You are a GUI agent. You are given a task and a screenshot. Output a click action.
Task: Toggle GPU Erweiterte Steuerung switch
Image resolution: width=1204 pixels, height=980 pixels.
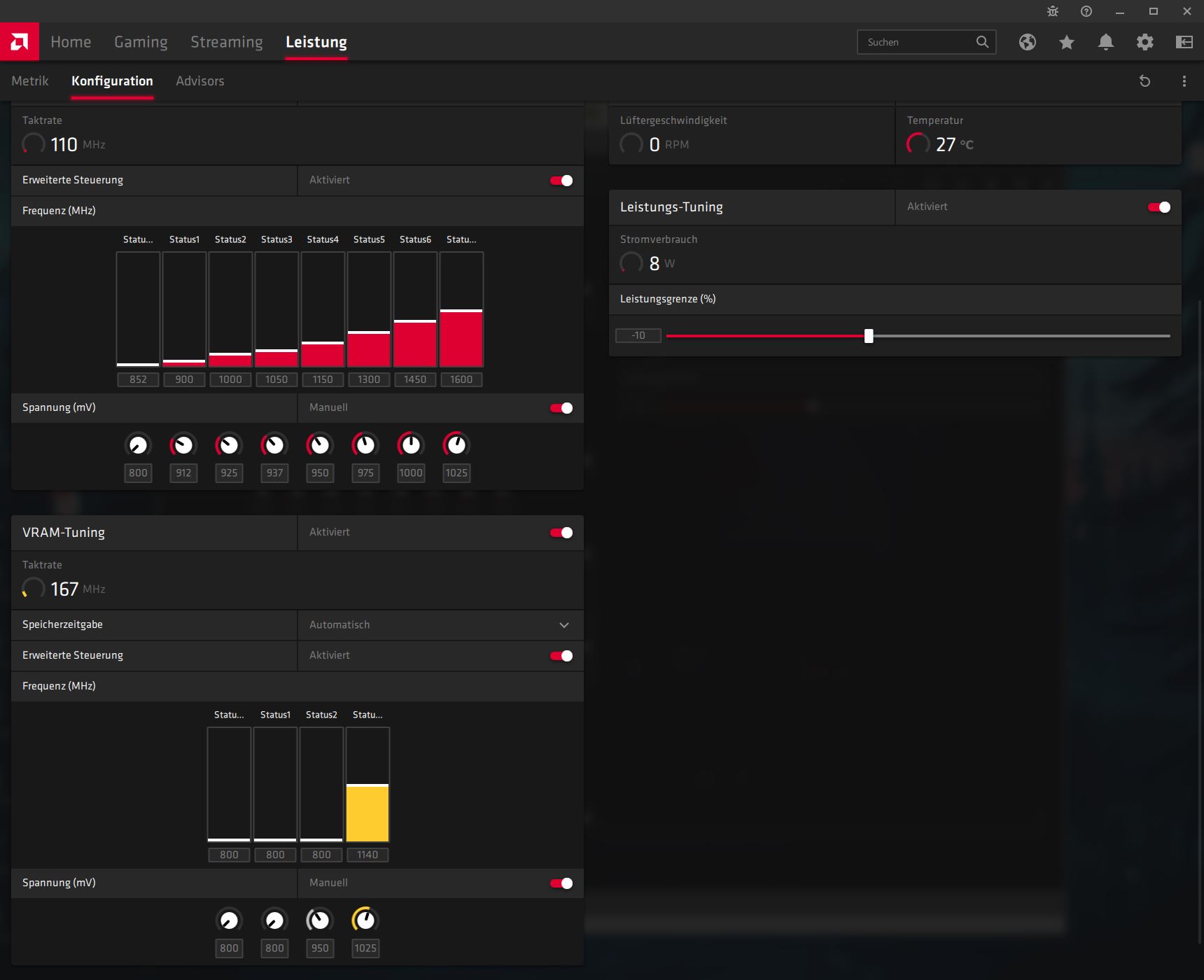tap(561, 181)
